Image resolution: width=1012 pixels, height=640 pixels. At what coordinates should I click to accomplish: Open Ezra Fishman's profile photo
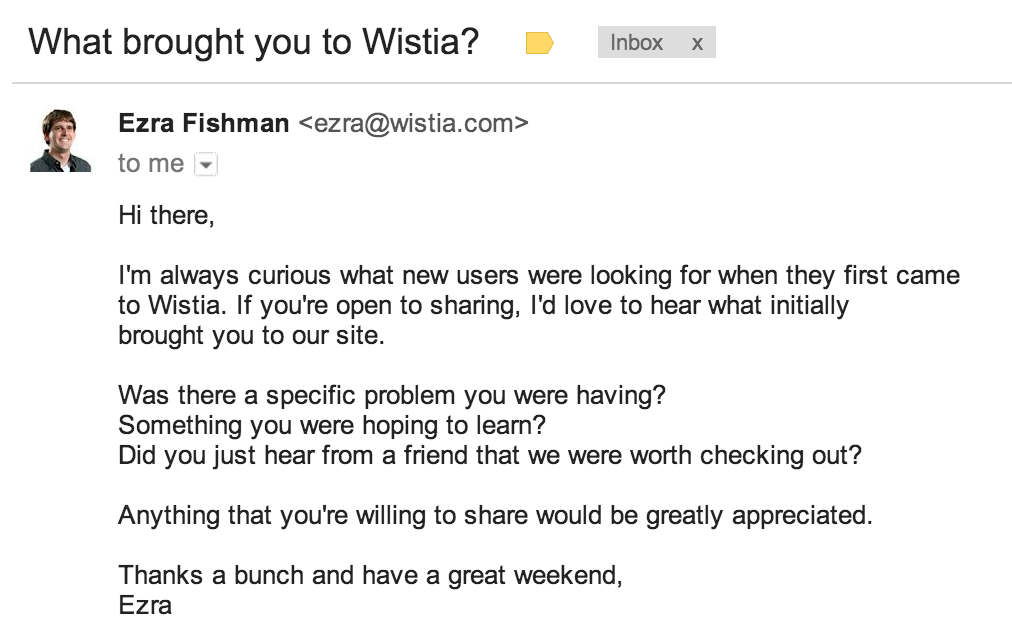tap(60, 141)
